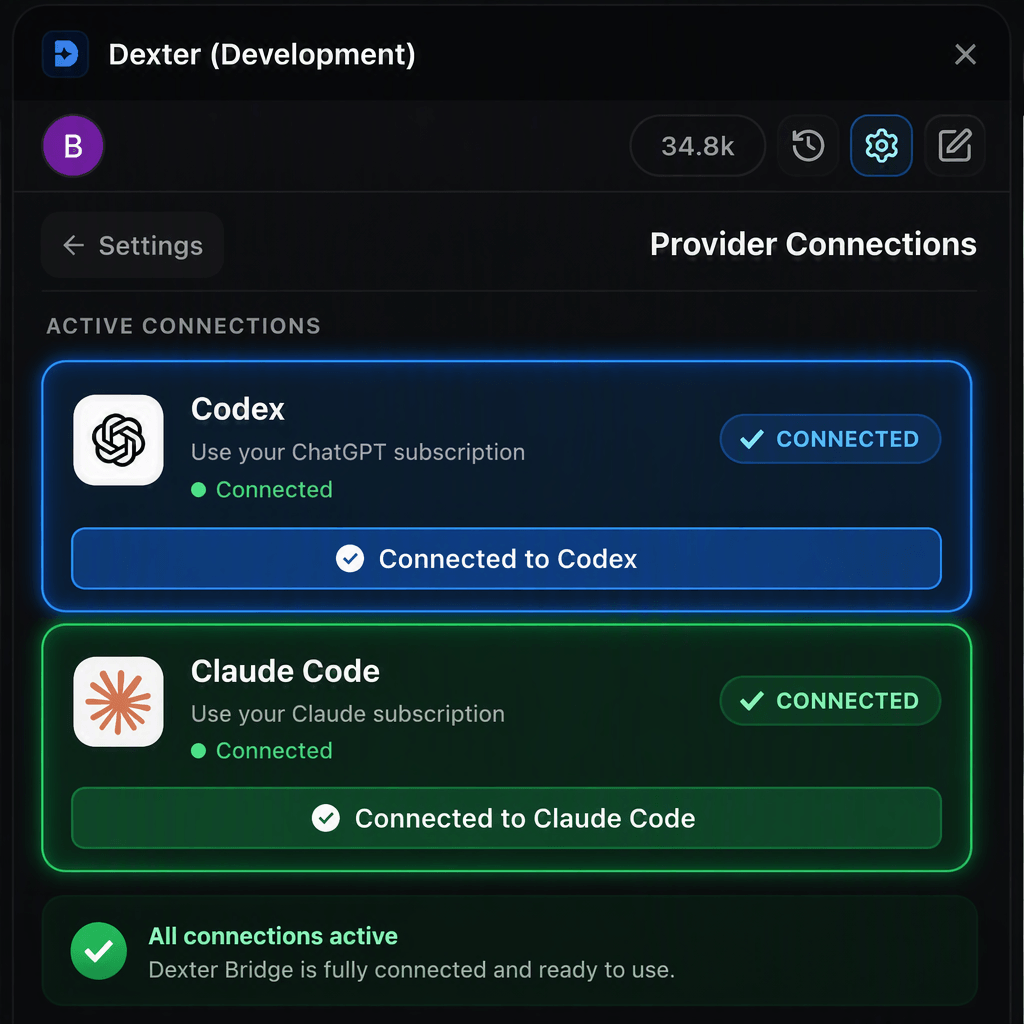The width and height of the screenshot is (1024, 1024).
Task: Click 'Use your Claude subscription' text
Action: coord(348,714)
